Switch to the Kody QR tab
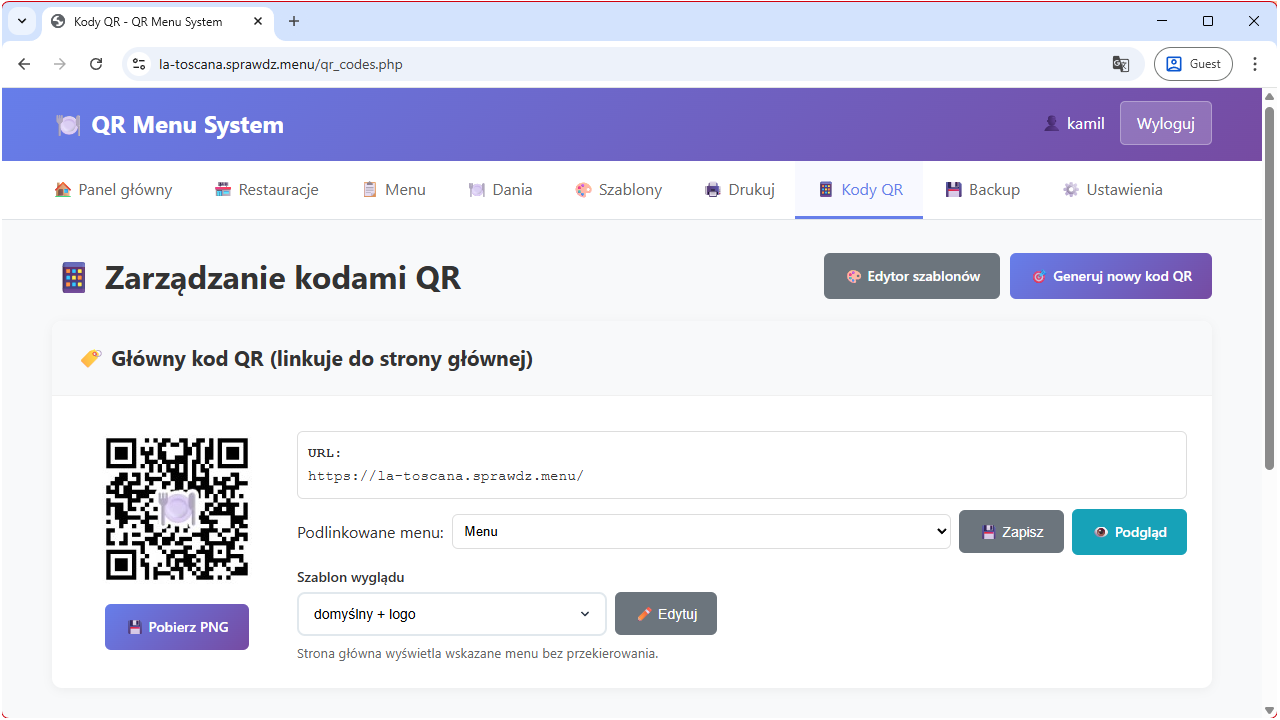Viewport: 1280px width, 720px height. (x=858, y=189)
